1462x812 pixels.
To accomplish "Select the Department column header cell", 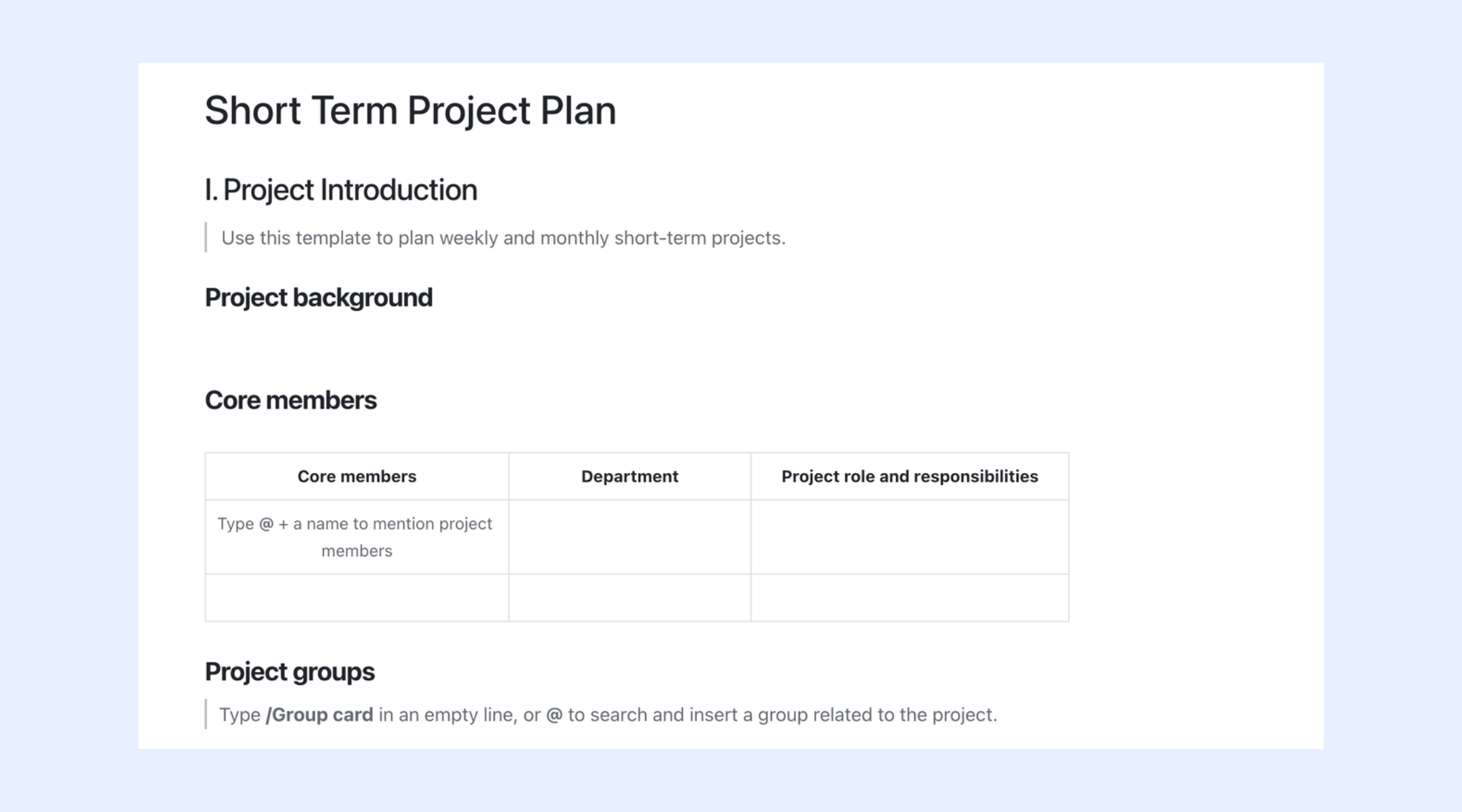I will point(629,476).
